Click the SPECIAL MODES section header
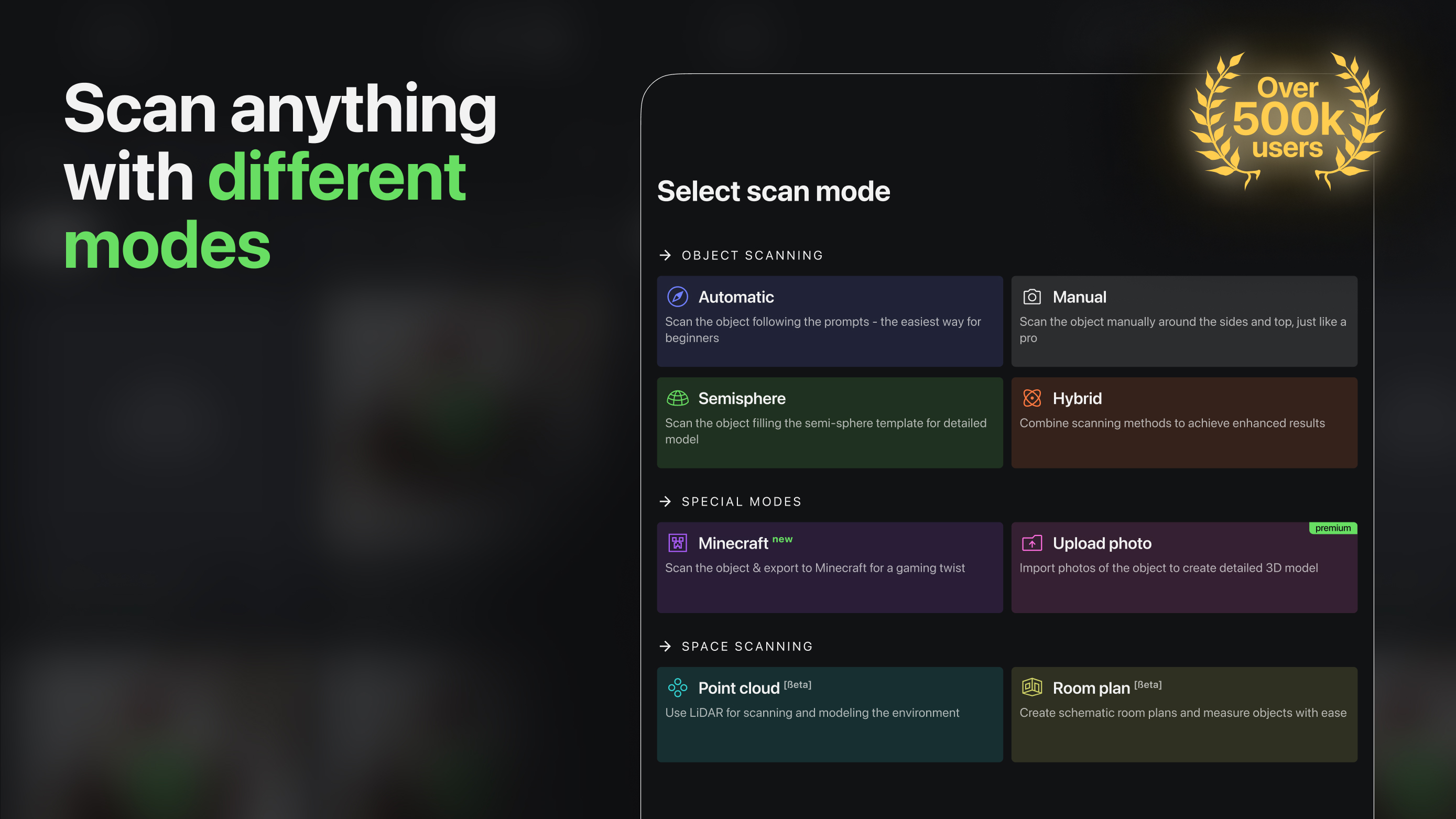This screenshot has height=819, width=1456. (741, 502)
